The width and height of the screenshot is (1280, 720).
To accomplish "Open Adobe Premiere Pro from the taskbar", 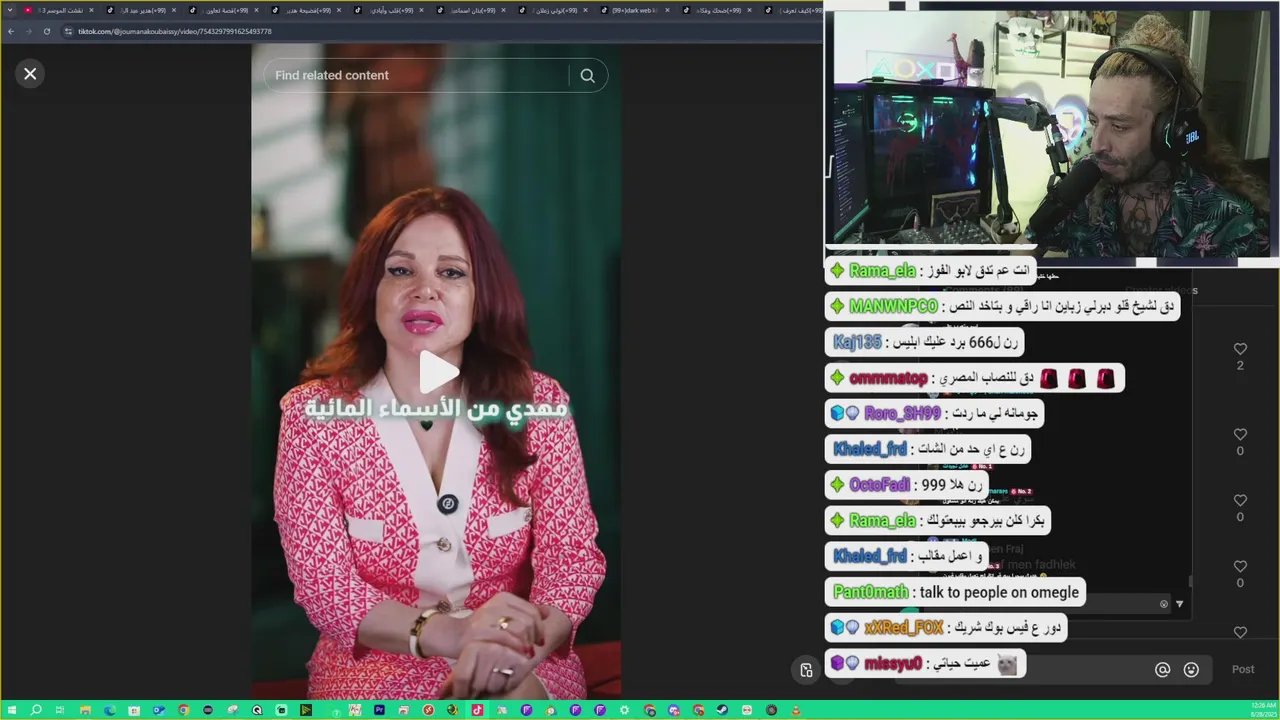I will point(379,710).
